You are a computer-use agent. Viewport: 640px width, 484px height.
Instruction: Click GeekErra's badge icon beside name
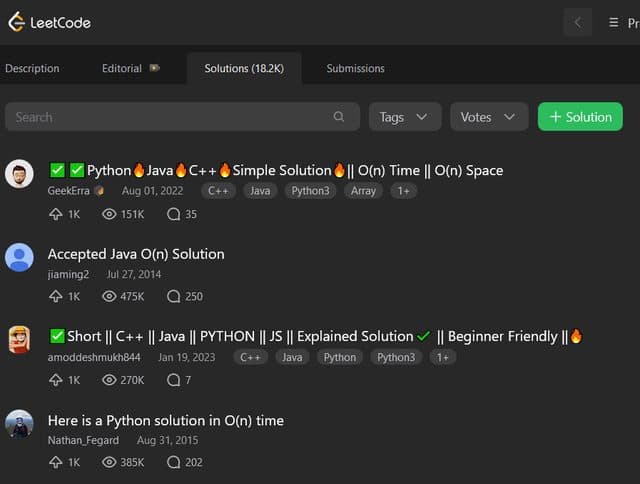99,191
